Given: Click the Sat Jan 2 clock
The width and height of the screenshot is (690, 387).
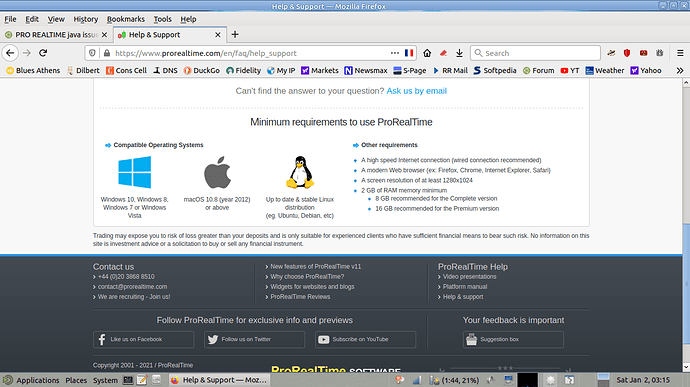Looking at the screenshot, I should [643, 380].
